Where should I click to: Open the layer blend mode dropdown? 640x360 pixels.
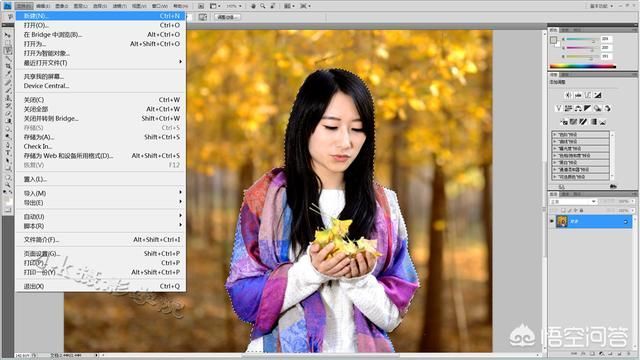point(573,201)
